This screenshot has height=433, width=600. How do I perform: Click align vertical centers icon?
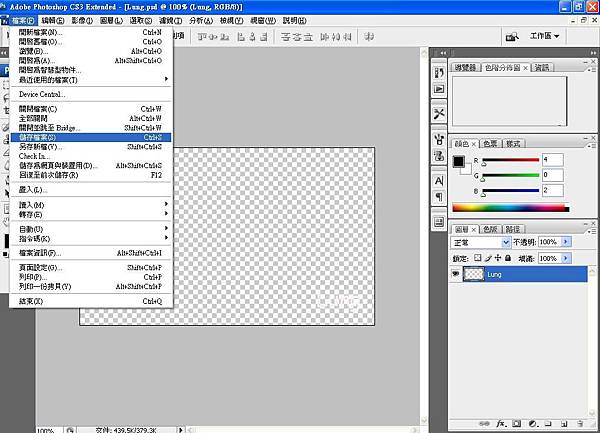click(214, 37)
